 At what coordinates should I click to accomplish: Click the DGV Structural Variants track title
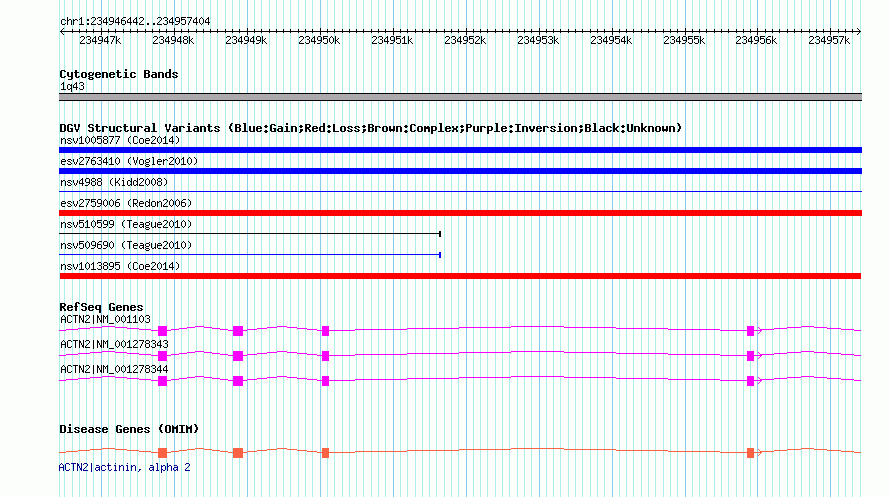[370, 128]
